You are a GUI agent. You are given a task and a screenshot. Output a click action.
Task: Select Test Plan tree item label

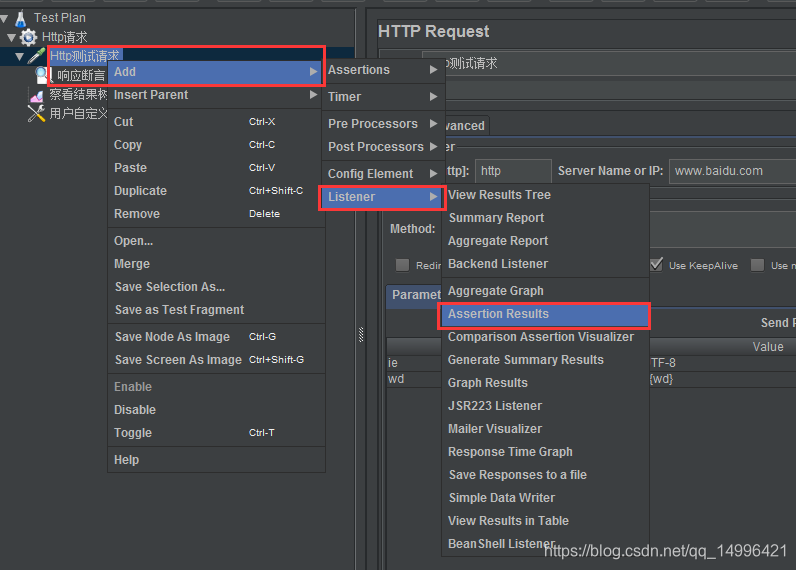[59, 18]
